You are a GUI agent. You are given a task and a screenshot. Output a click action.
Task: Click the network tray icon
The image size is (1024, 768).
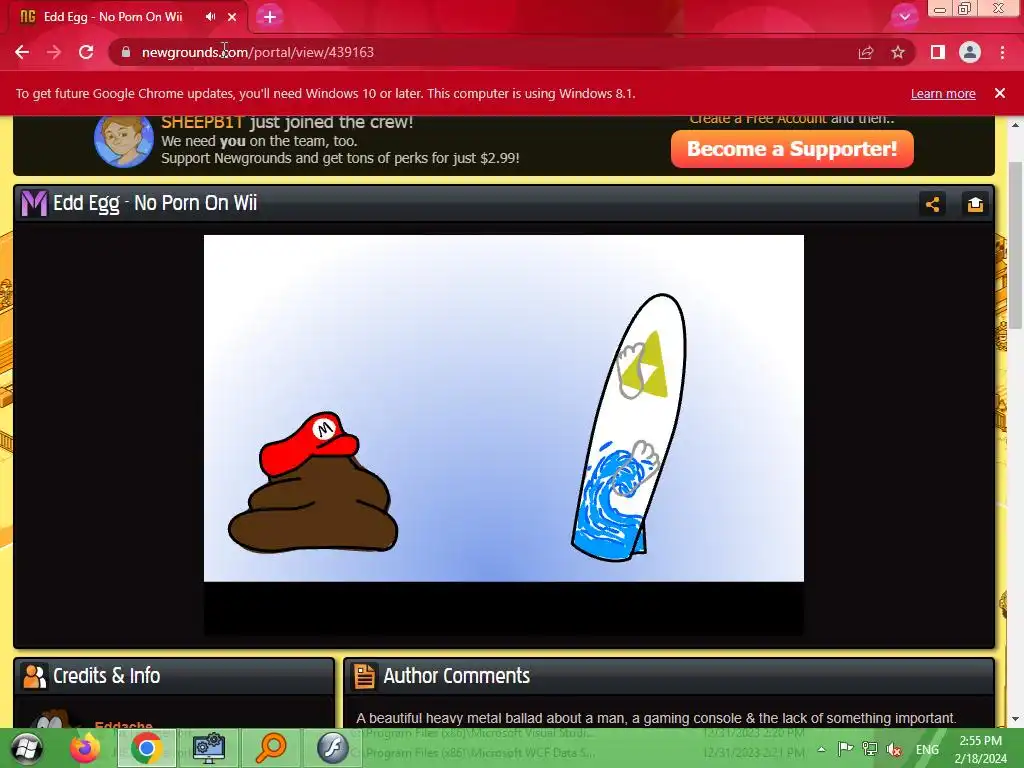click(x=870, y=749)
